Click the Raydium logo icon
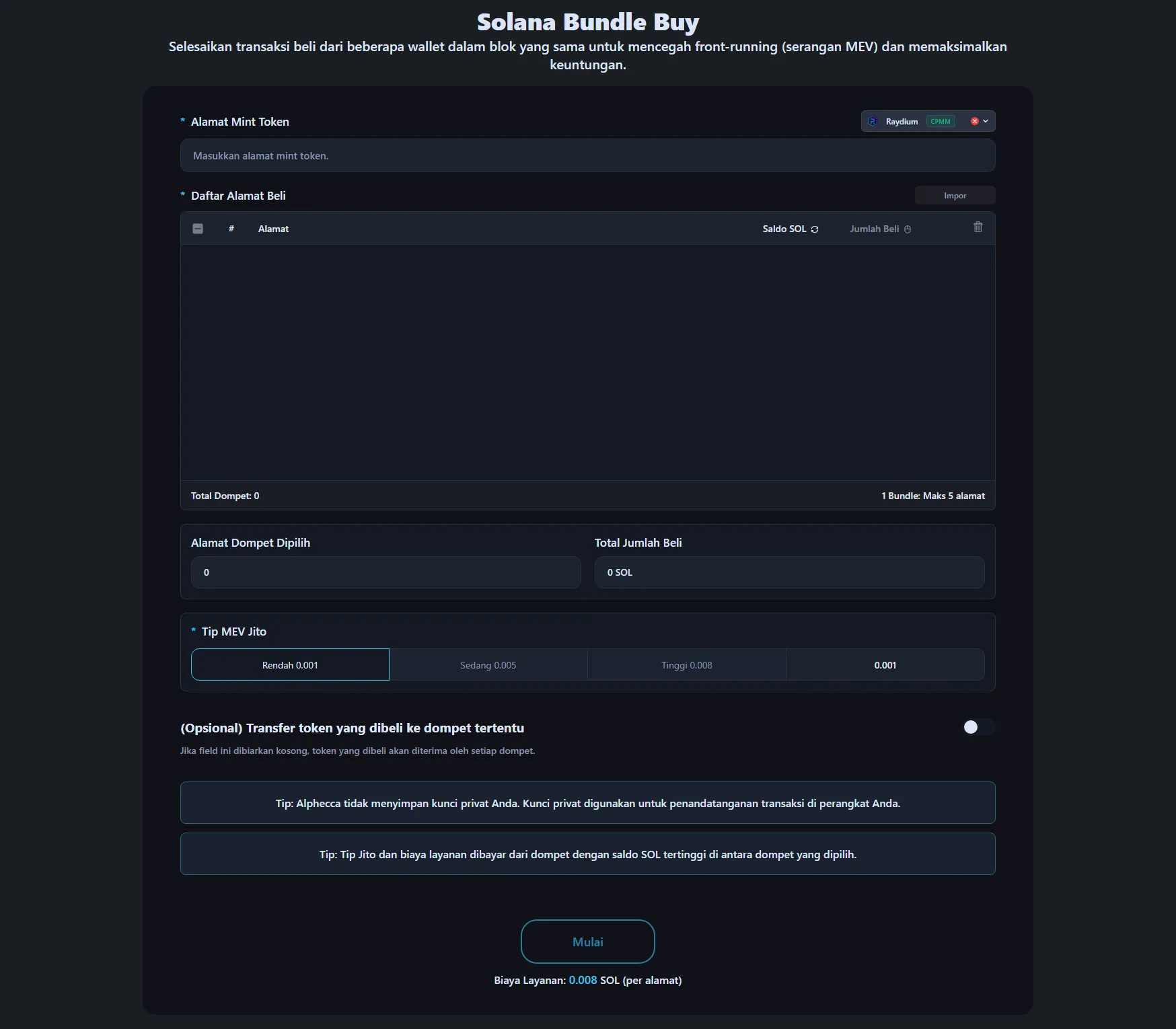The image size is (1176, 1029). (x=873, y=122)
